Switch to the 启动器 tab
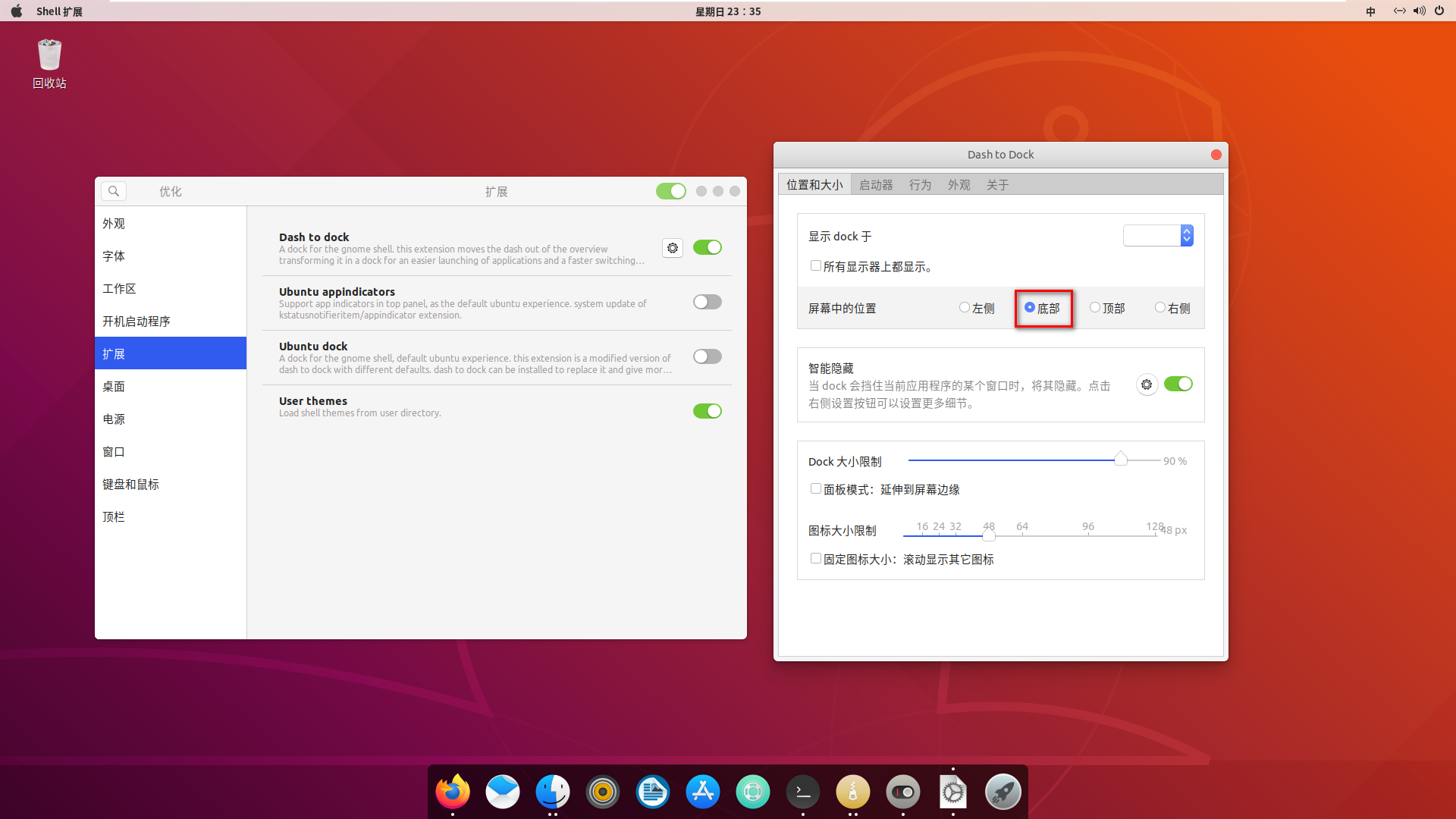This screenshot has height=819, width=1456. tap(875, 184)
